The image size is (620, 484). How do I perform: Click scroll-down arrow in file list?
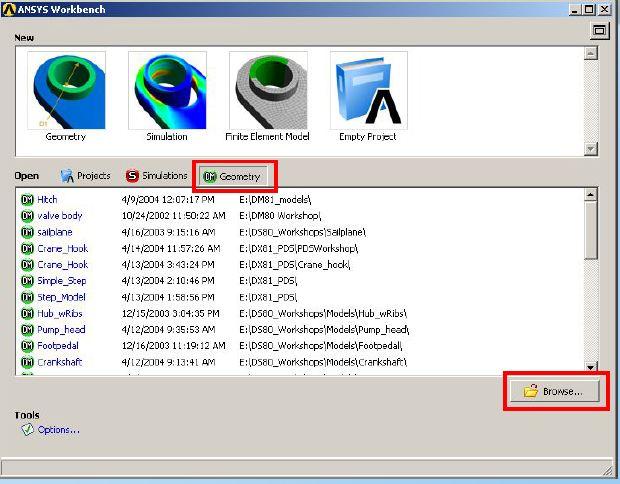[590, 367]
